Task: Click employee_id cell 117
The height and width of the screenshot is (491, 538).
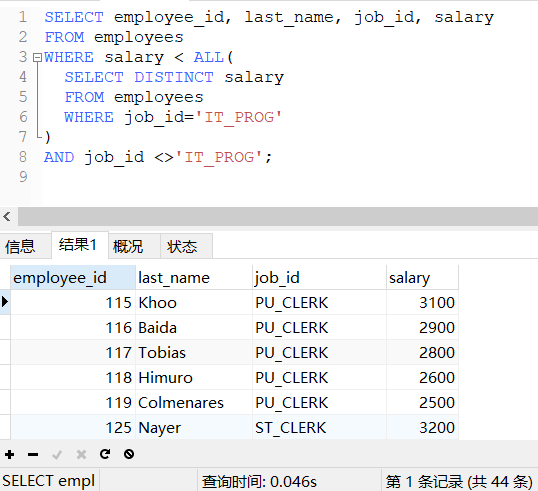Action: click(73, 353)
